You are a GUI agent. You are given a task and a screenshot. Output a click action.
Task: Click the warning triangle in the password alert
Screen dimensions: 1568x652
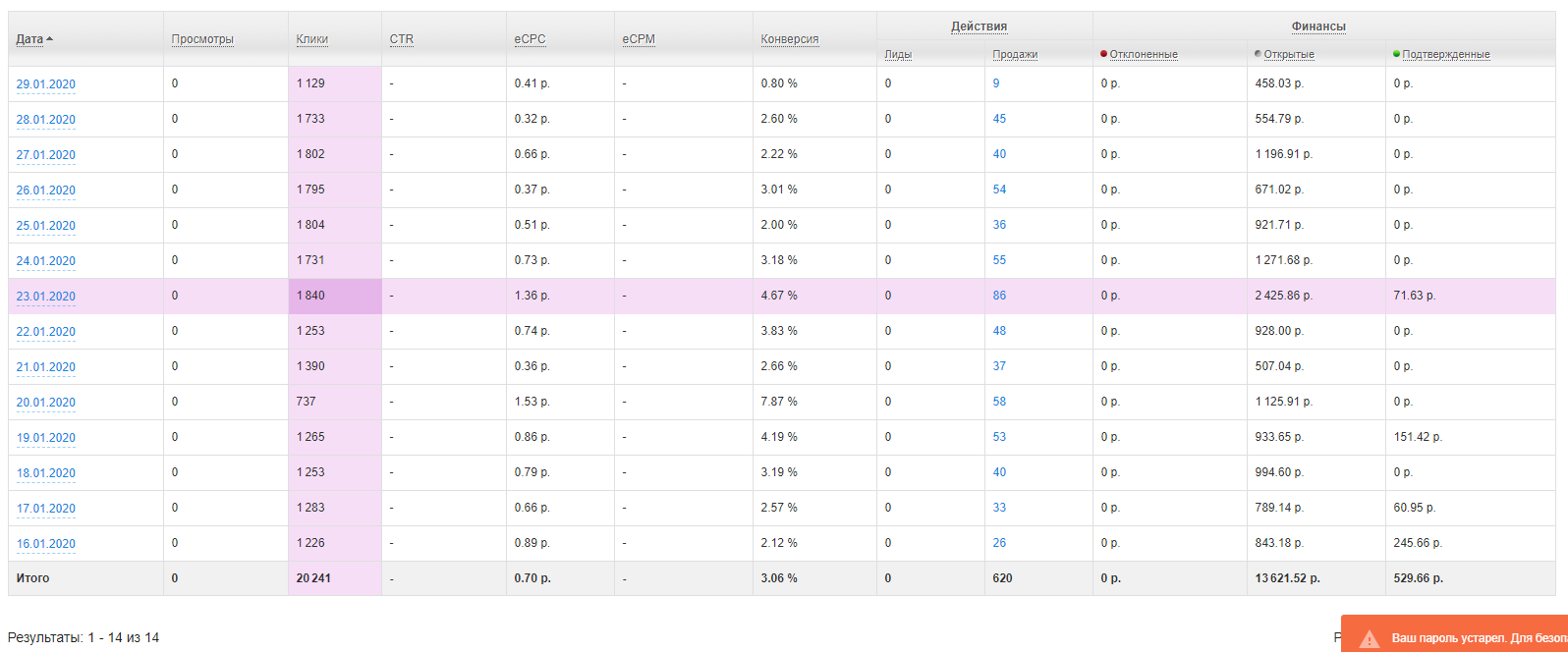1369,639
